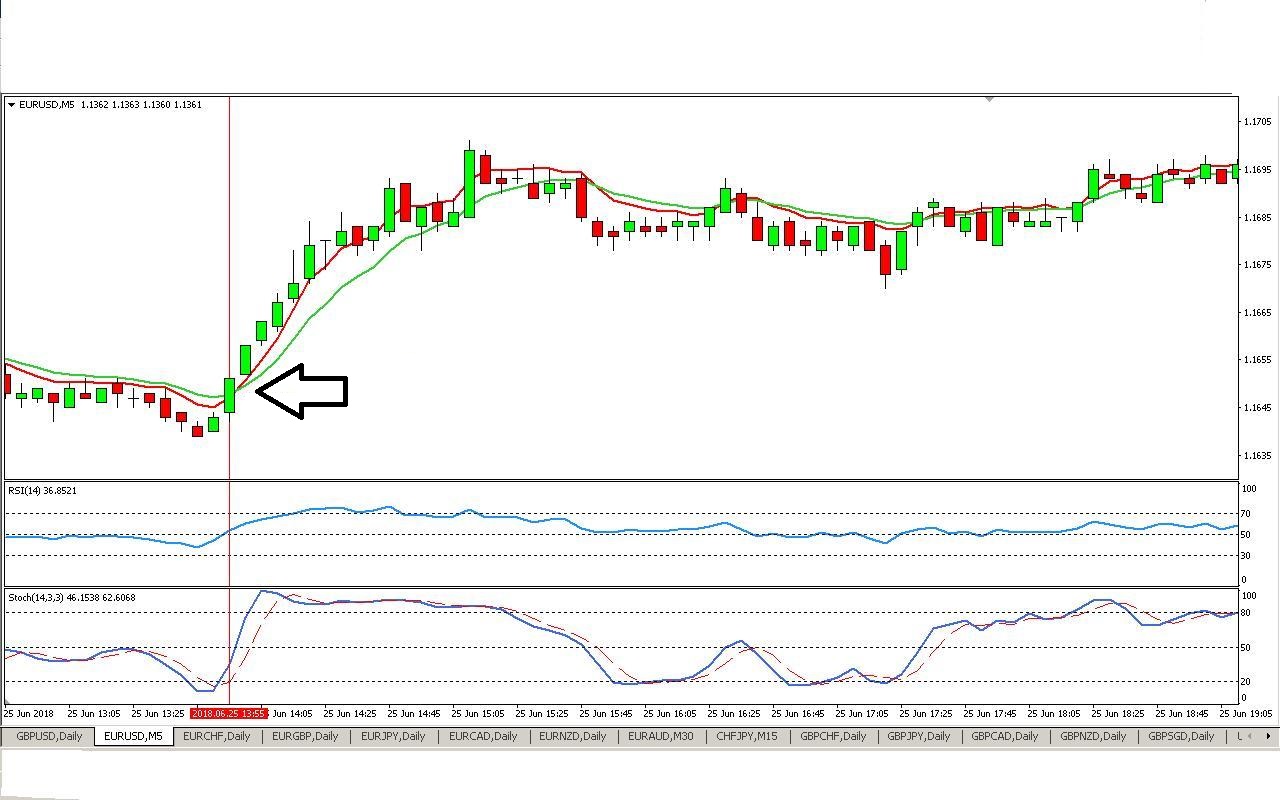
Task: Click the RSI(14) 36.8521 indicator label
Action: [43, 490]
